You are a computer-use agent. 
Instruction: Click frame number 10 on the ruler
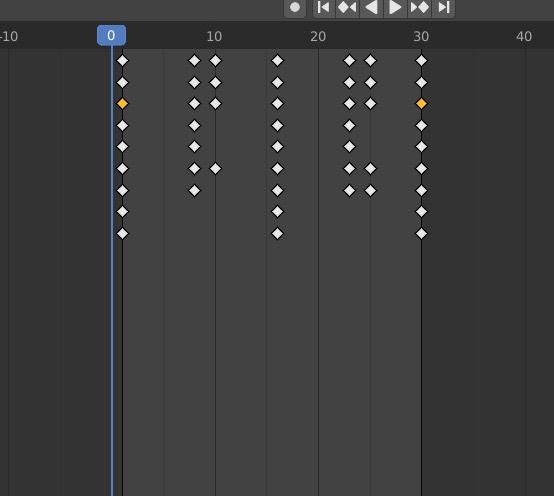(x=214, y=36)
